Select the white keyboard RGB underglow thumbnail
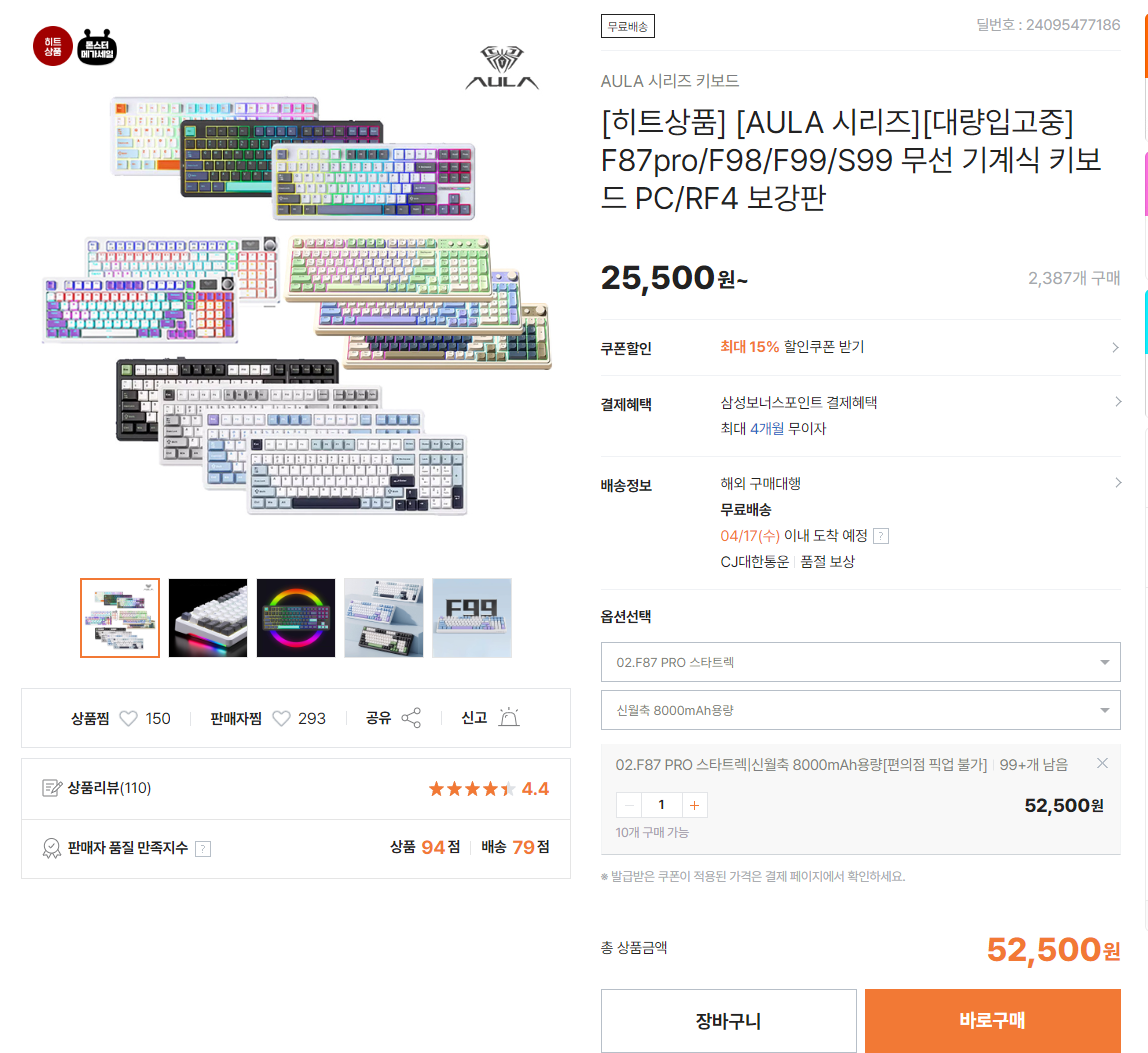 point(208,618)
